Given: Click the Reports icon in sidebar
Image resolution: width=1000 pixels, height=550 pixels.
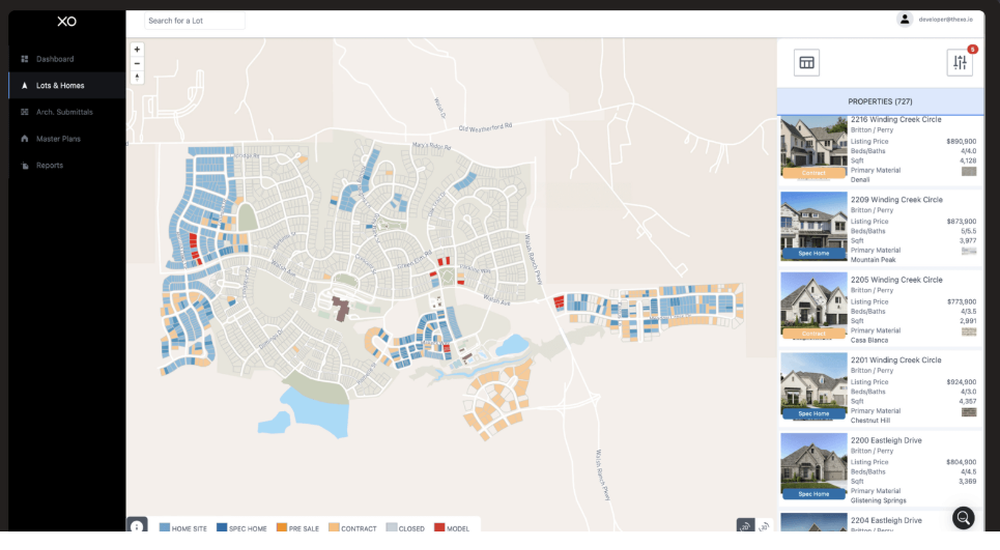Looking at the screenshot, I should (24, 165).
